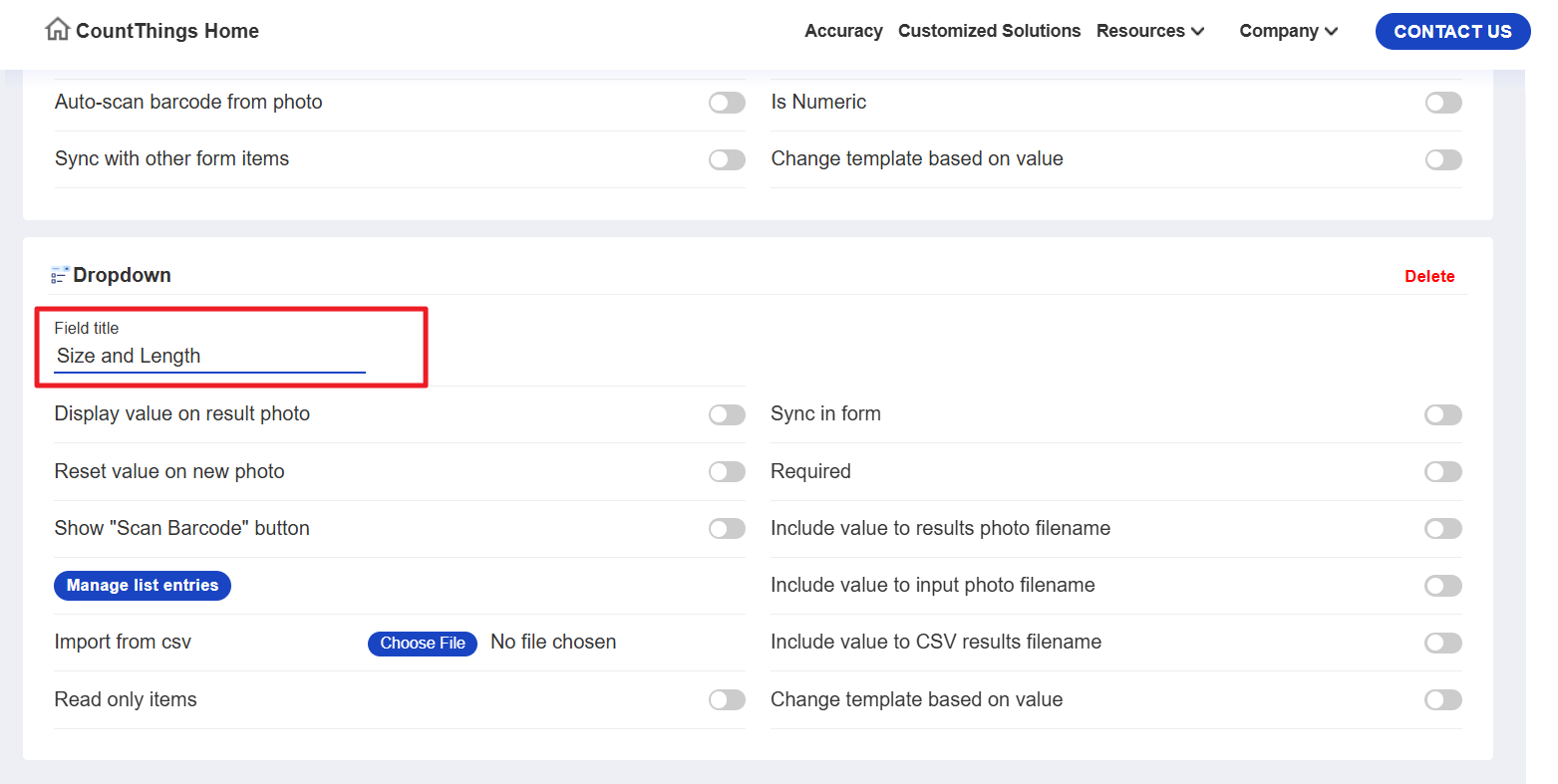Enable Sync in form toggle

(1442, 415)
